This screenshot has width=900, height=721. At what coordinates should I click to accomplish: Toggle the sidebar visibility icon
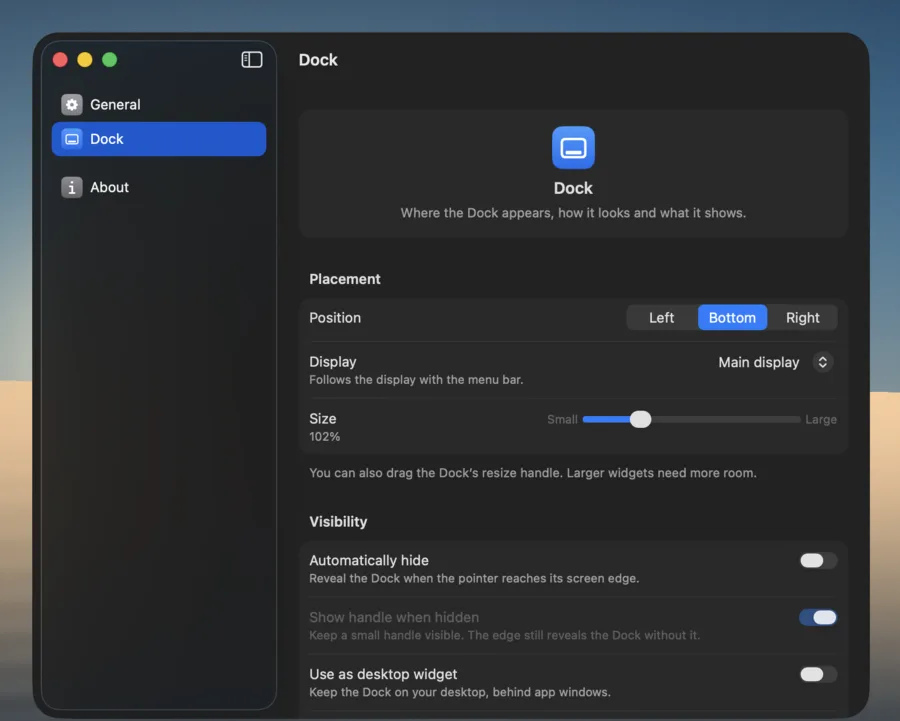[251, 60]
